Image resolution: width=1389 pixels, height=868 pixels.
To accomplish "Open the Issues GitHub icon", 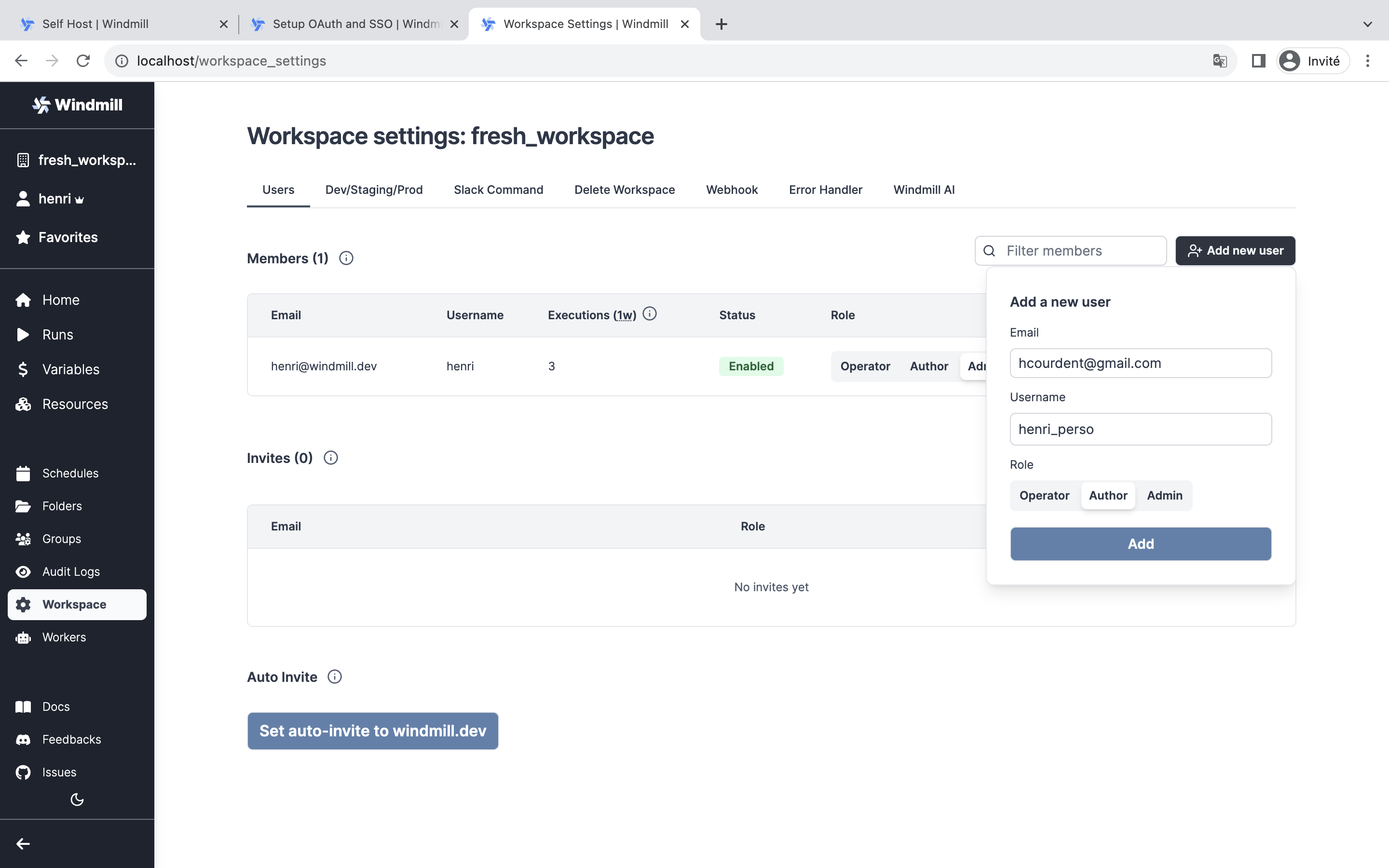I will [23, 772].
